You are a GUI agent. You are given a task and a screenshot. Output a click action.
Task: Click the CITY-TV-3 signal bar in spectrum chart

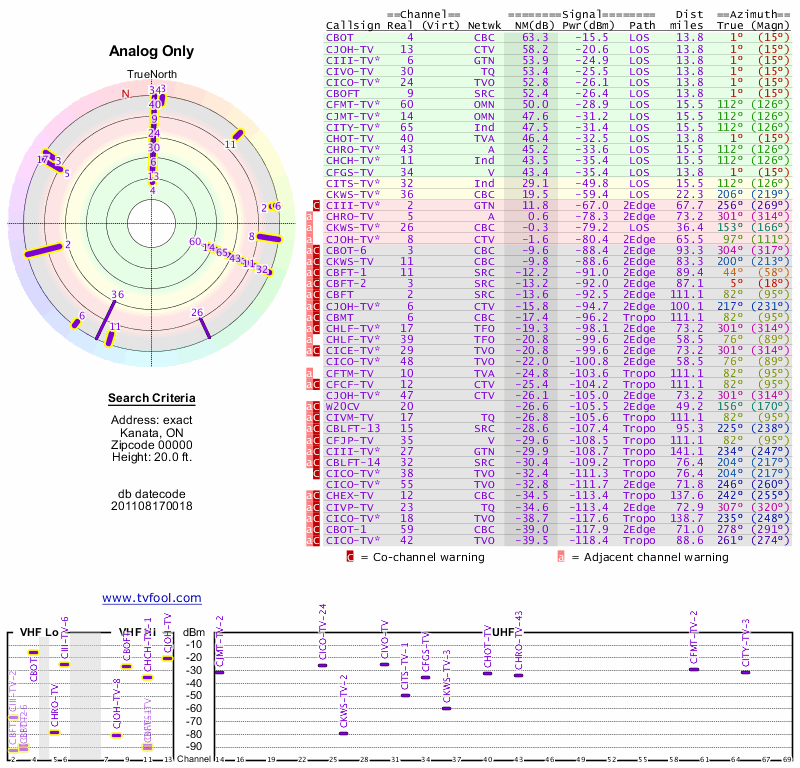(745, 672)
